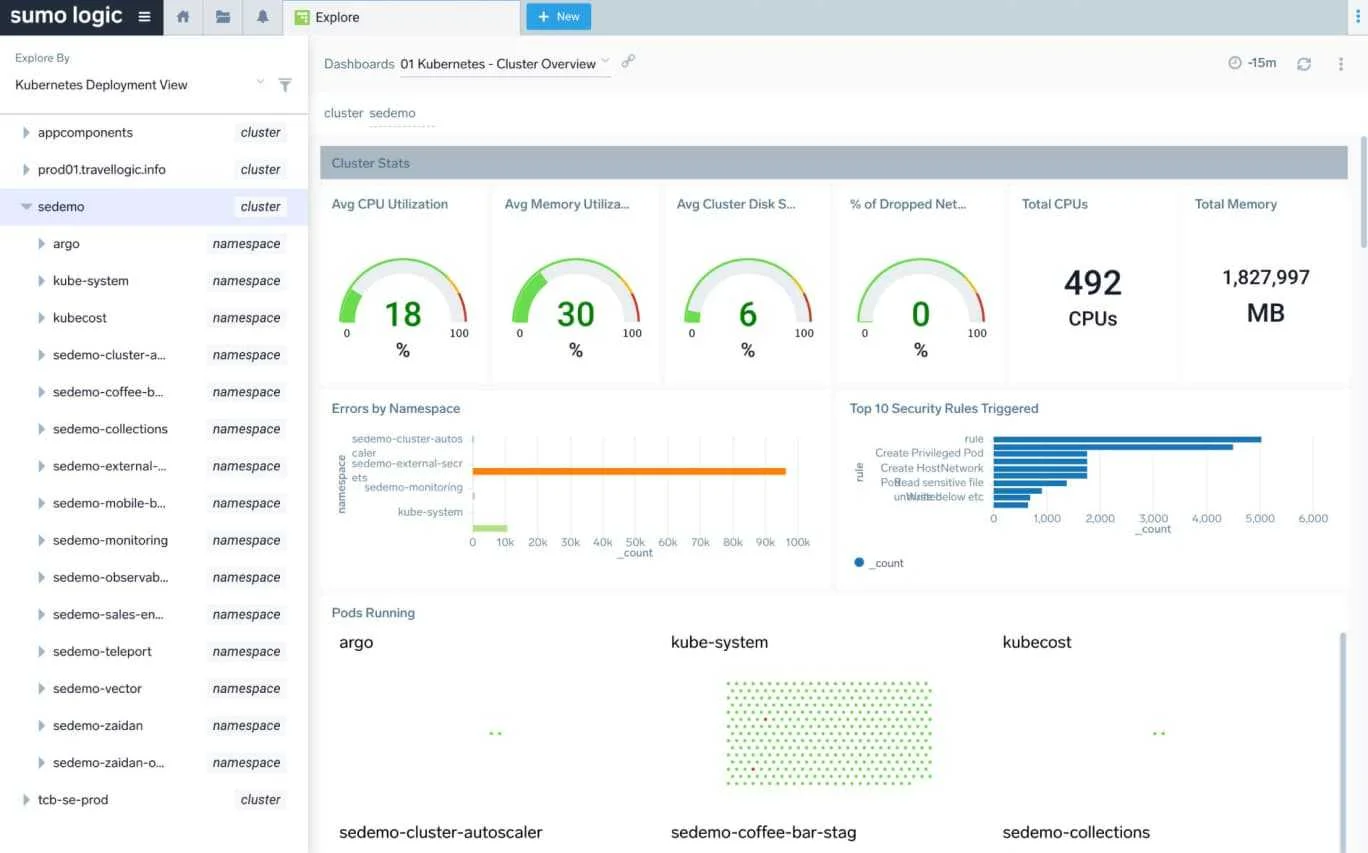
Task: Open the Alerts bell icon tab
Action: click(x=263, y=17)
